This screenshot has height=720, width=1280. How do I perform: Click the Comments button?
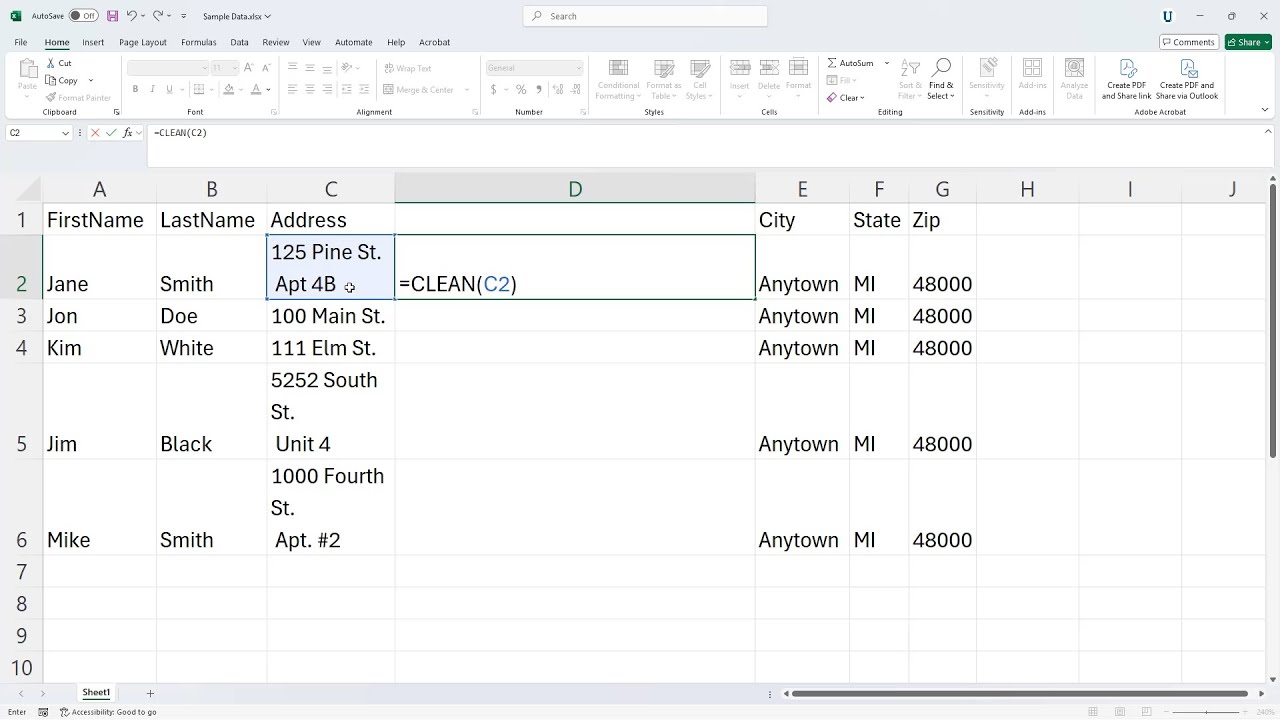(x=1187, y=42)
